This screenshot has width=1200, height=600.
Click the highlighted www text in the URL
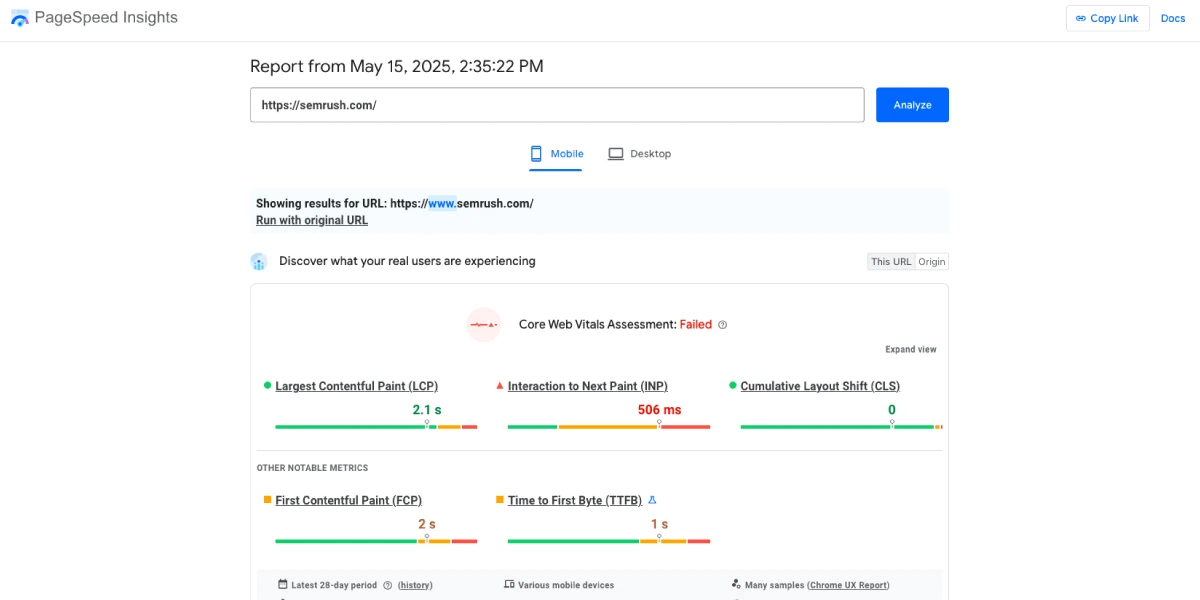[x=442, y=203]
